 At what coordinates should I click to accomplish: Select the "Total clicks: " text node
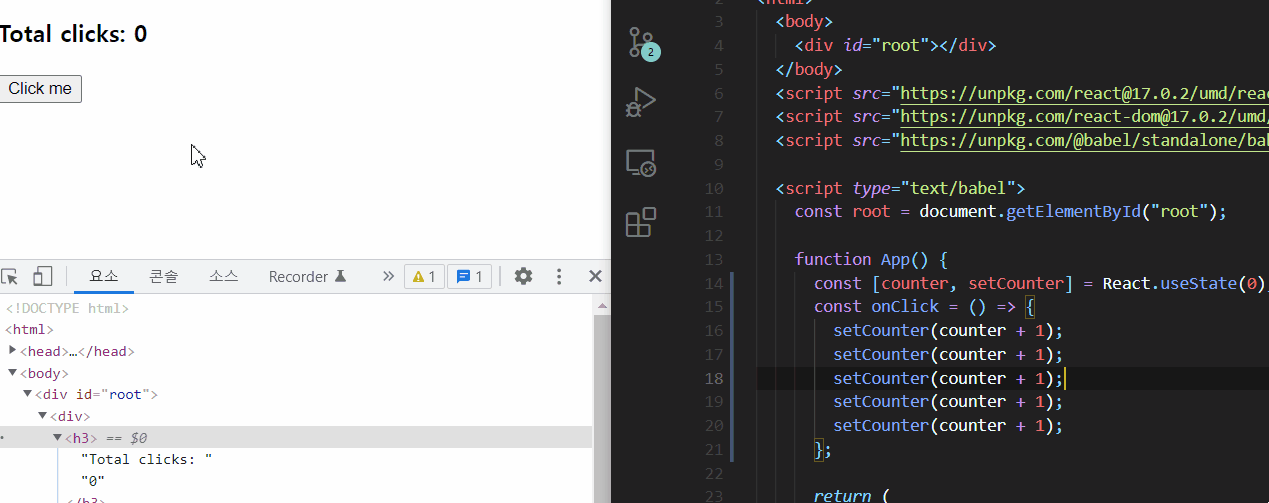coord(147,459)
